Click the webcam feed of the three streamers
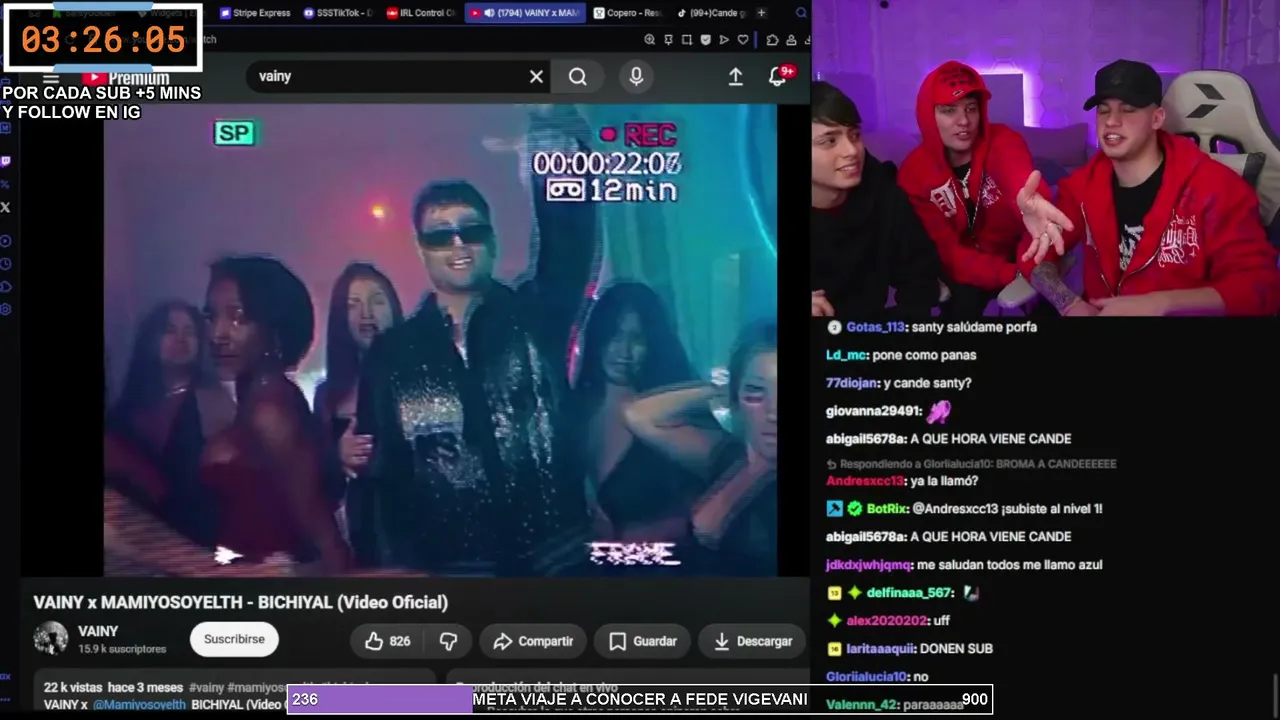This screenshot has height=720, width=1280. (x=1046, y=158)
